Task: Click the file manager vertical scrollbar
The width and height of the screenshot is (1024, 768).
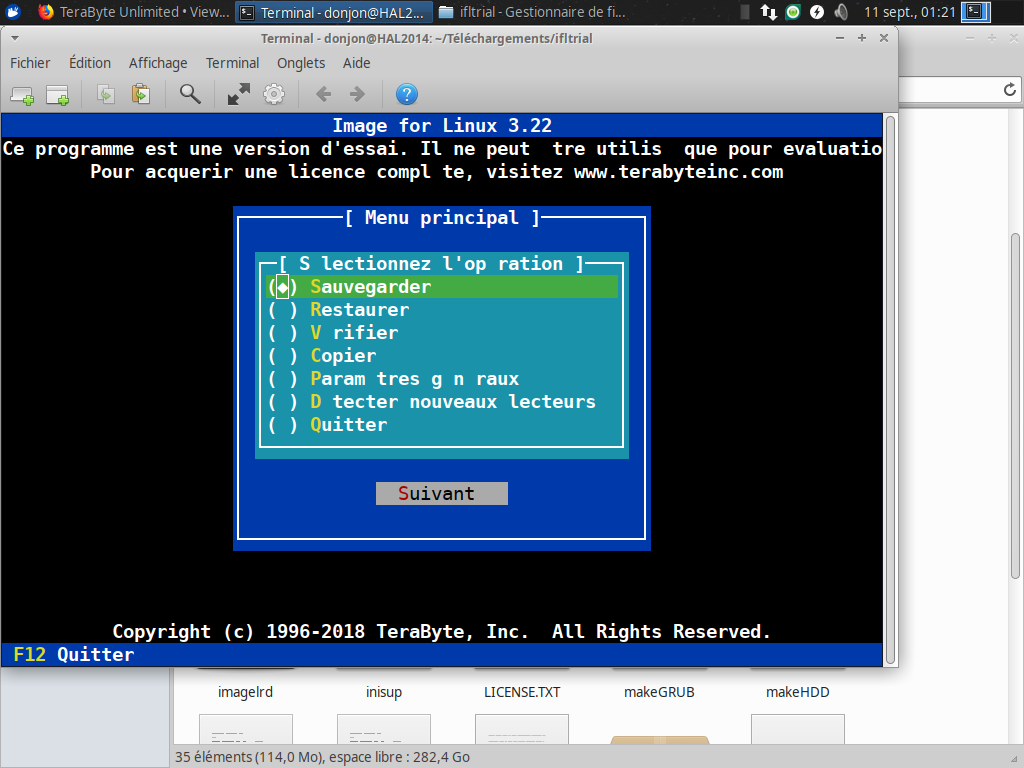Action: [x=1016, y=405]
